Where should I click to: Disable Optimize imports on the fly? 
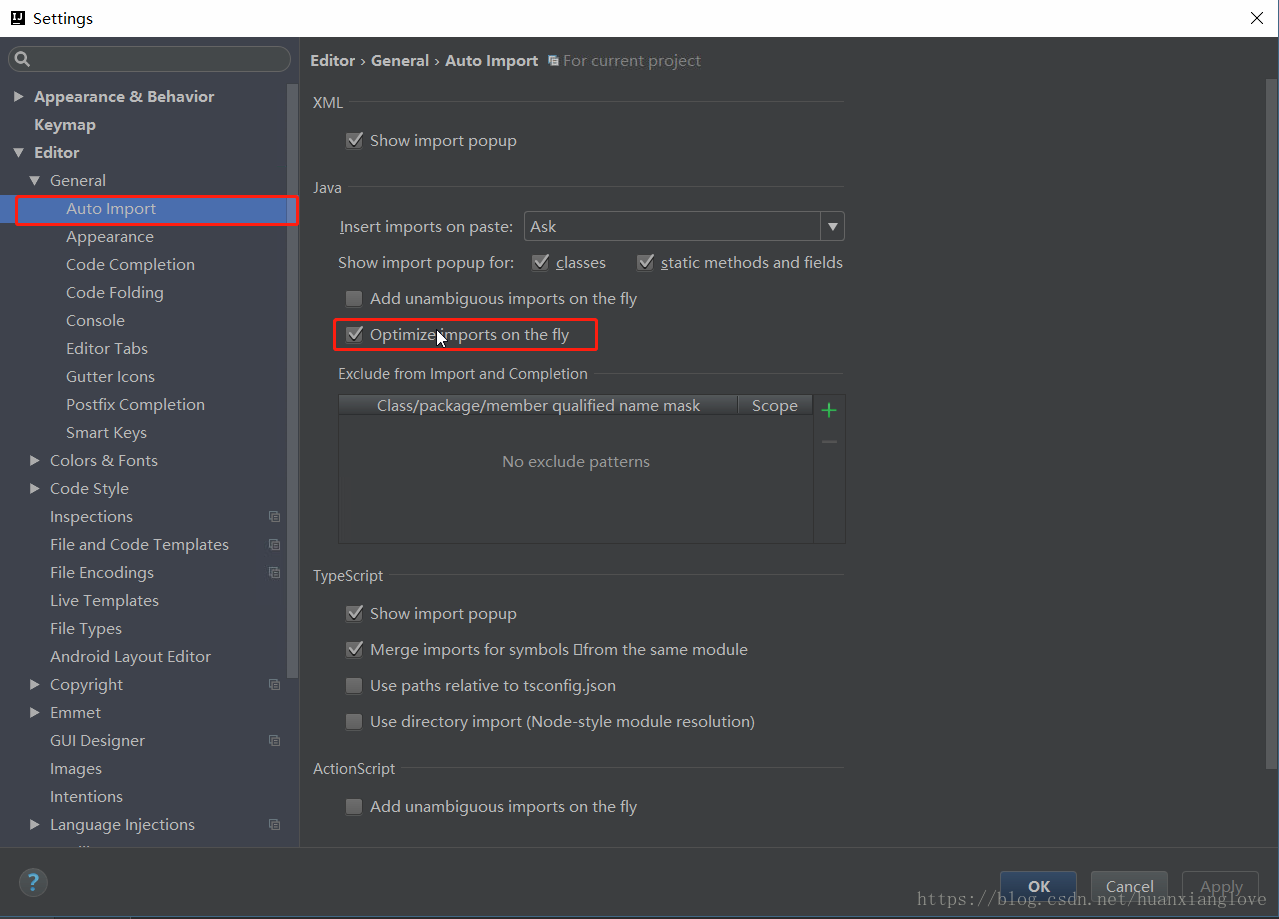(354, 335)
